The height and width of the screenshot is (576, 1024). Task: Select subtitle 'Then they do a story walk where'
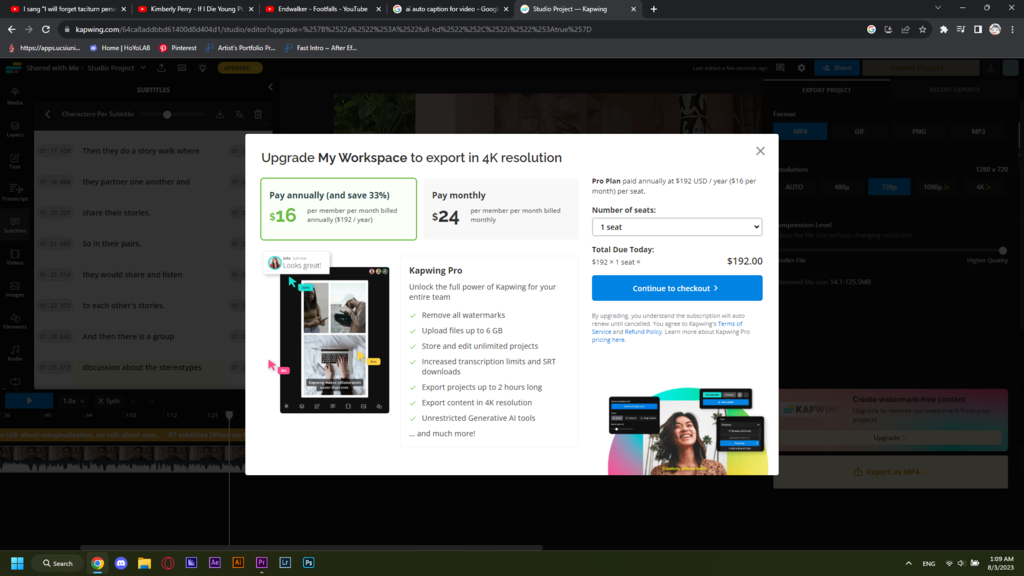(141, 151)
